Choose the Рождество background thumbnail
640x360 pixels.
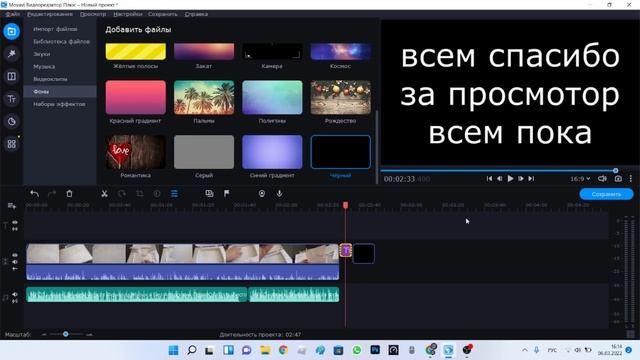pos(340,98)
